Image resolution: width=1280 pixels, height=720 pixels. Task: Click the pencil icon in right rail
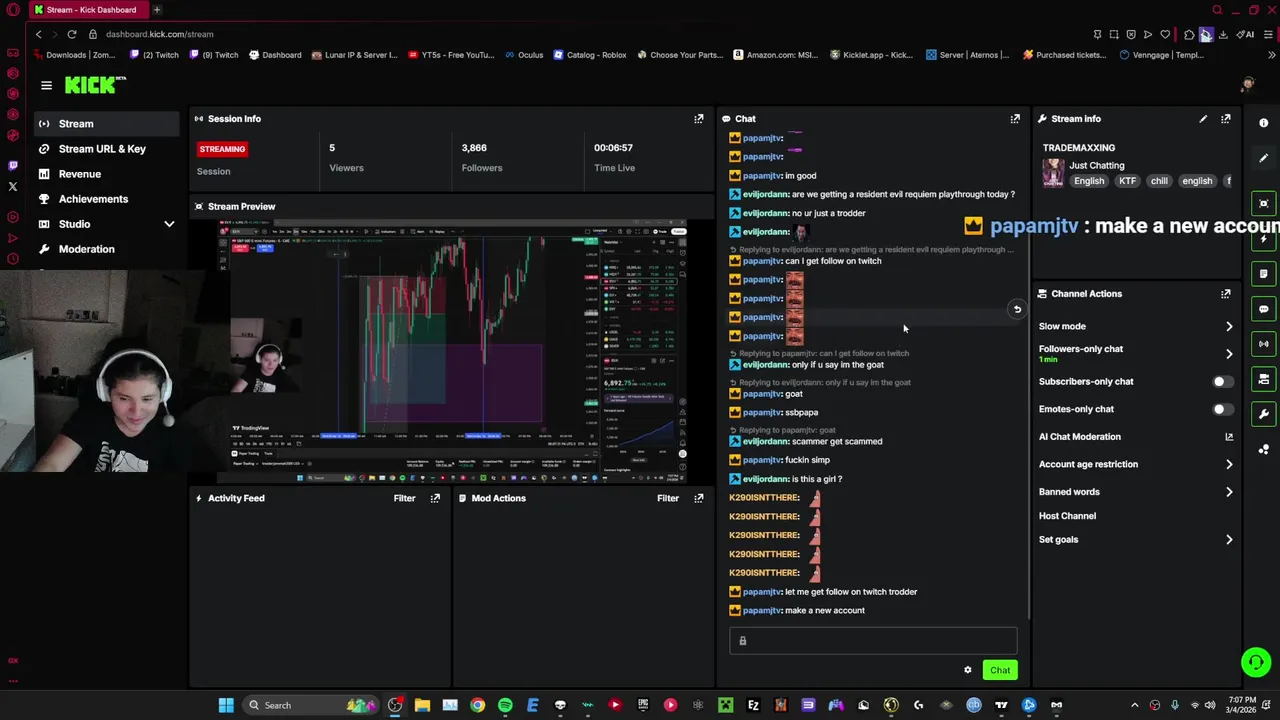[1264, 158]
